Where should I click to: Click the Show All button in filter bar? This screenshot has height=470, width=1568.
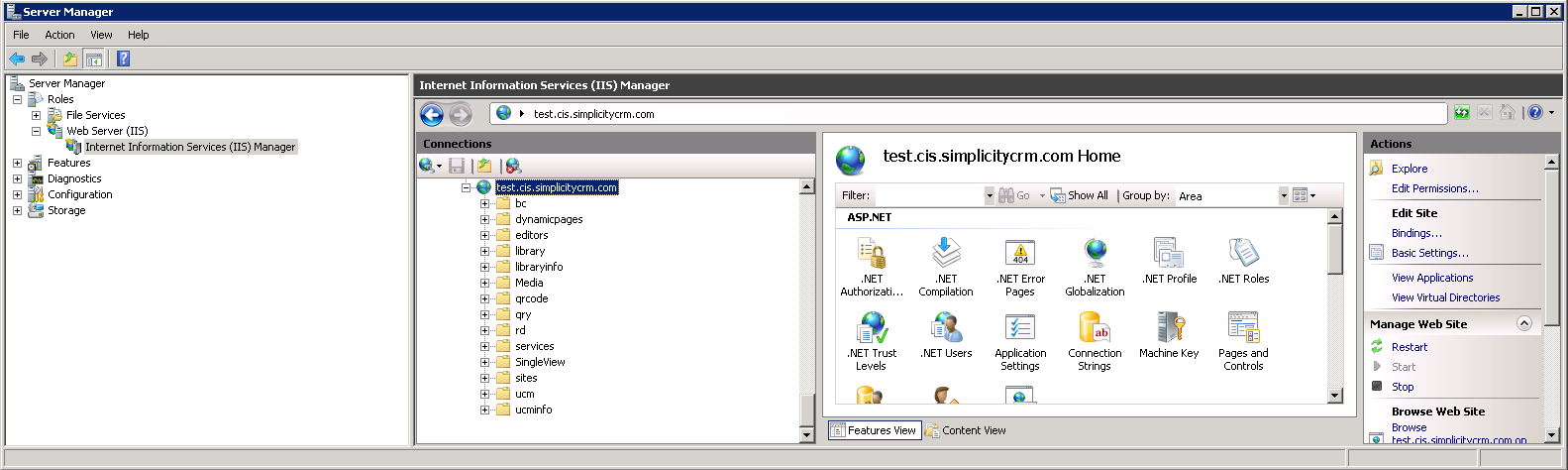click(1080, 195)
